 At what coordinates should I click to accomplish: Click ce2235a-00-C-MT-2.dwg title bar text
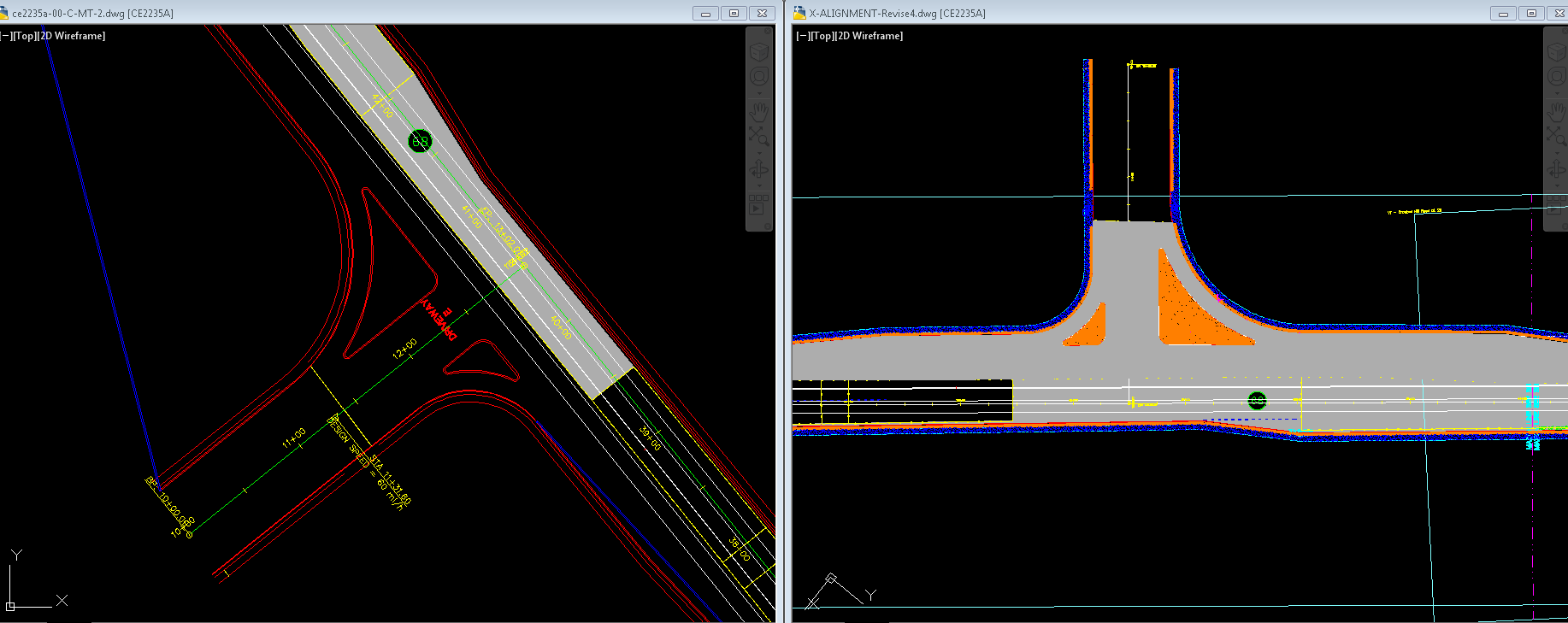click(x=92, y=14)
